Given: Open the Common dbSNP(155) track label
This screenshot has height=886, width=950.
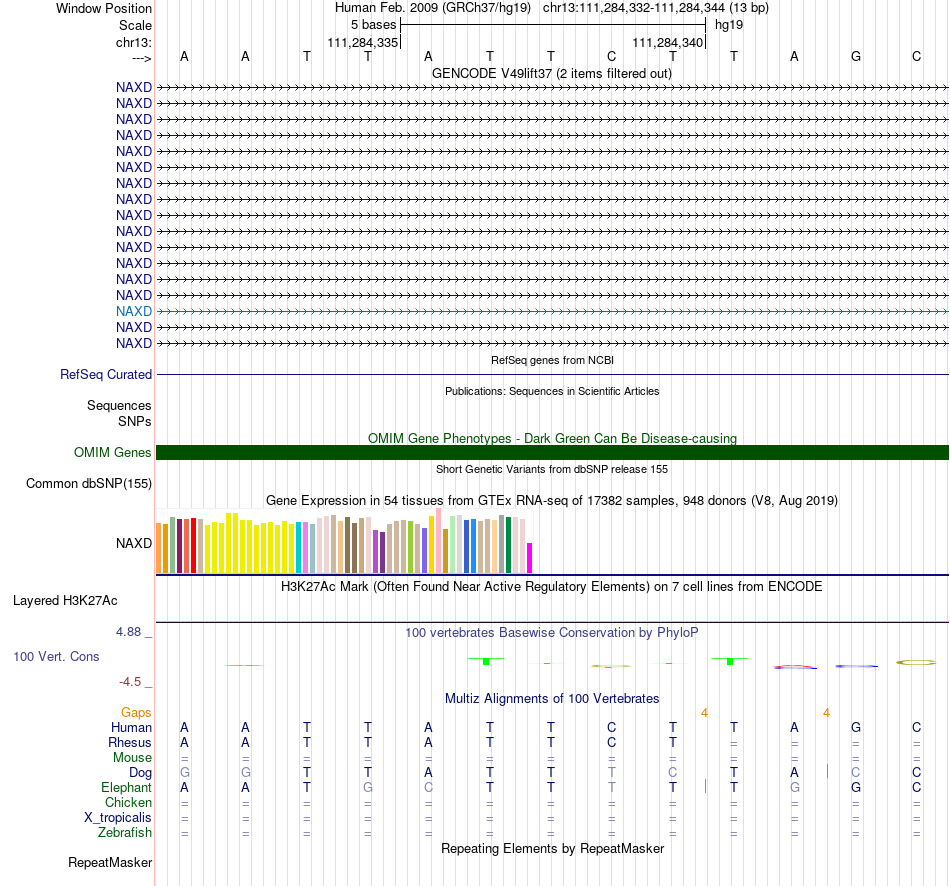Looking at the screenshot, I should [89, 484].
